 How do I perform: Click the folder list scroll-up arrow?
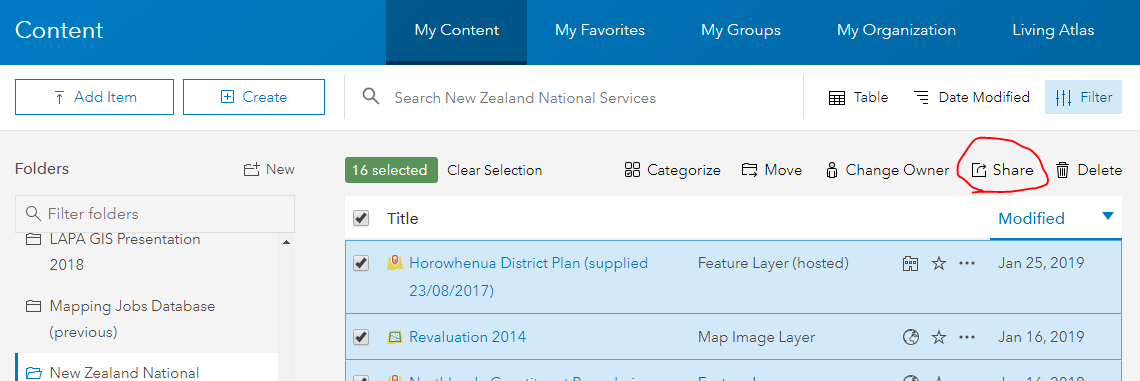[x=286, y=242]
